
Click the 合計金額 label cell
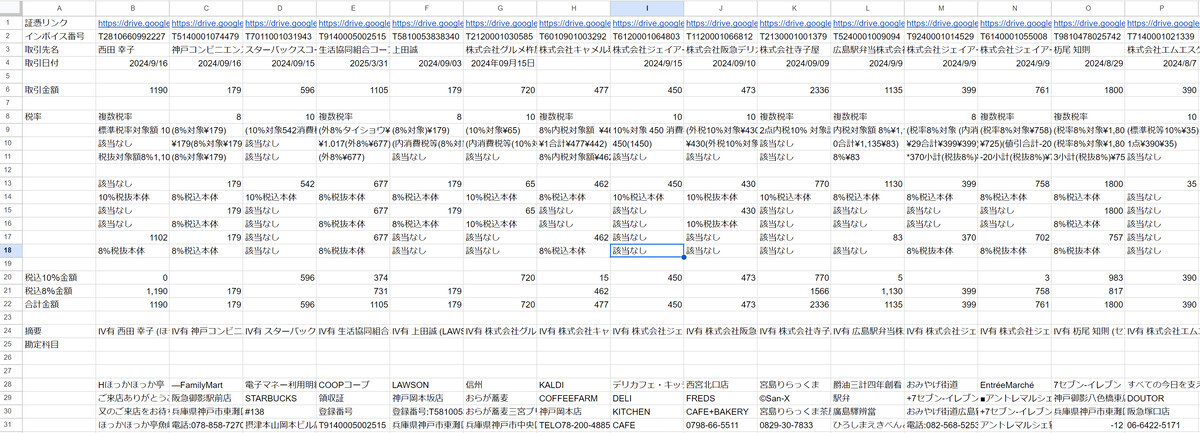pyautogui.click(x=58, y=302)
